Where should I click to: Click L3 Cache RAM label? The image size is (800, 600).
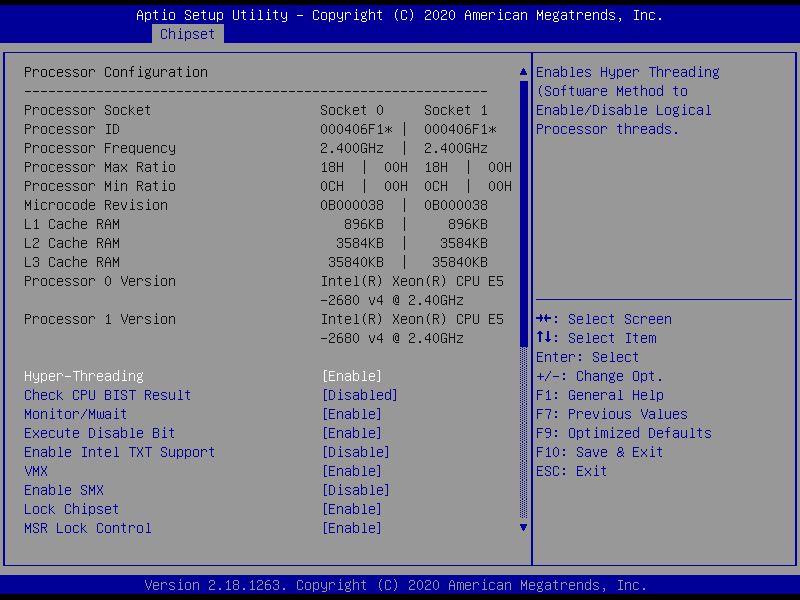(72, 262)
